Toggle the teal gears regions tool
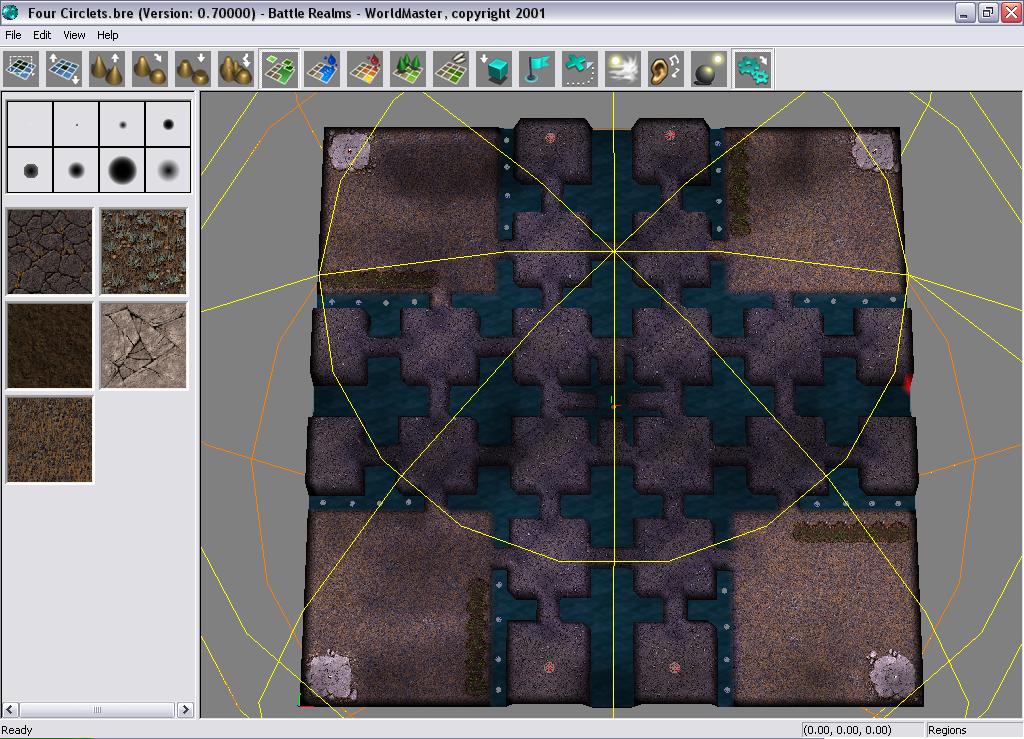This screenshot has width=1024, height=739. (752, 69)
